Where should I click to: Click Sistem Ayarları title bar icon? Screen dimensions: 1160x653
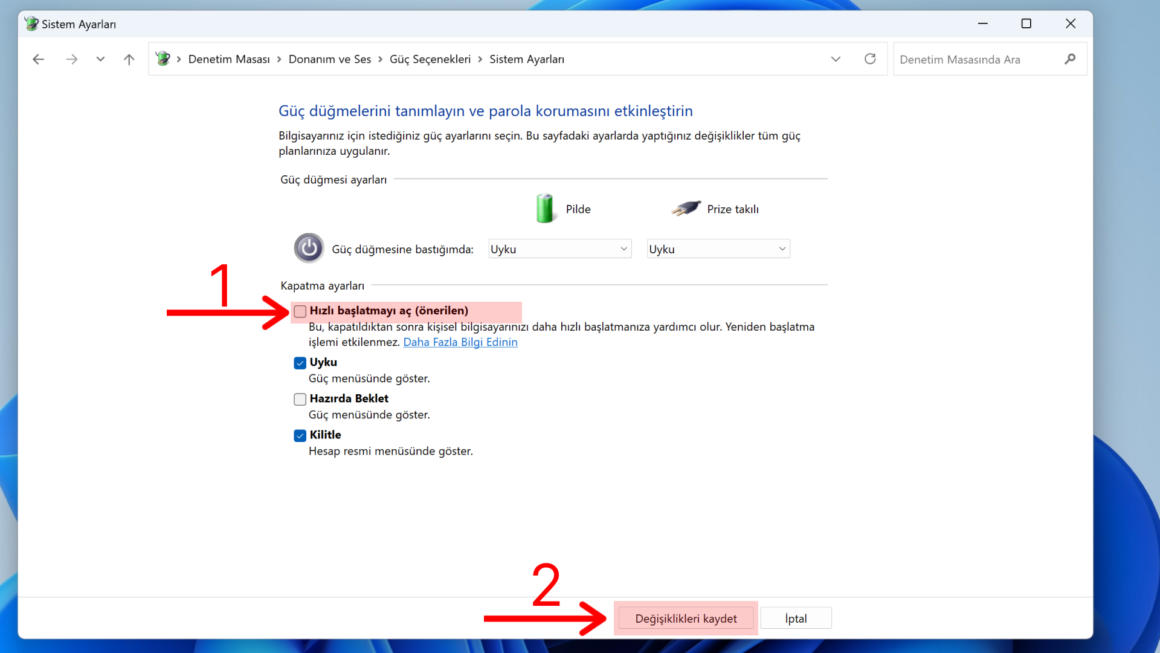coord(31,24)
